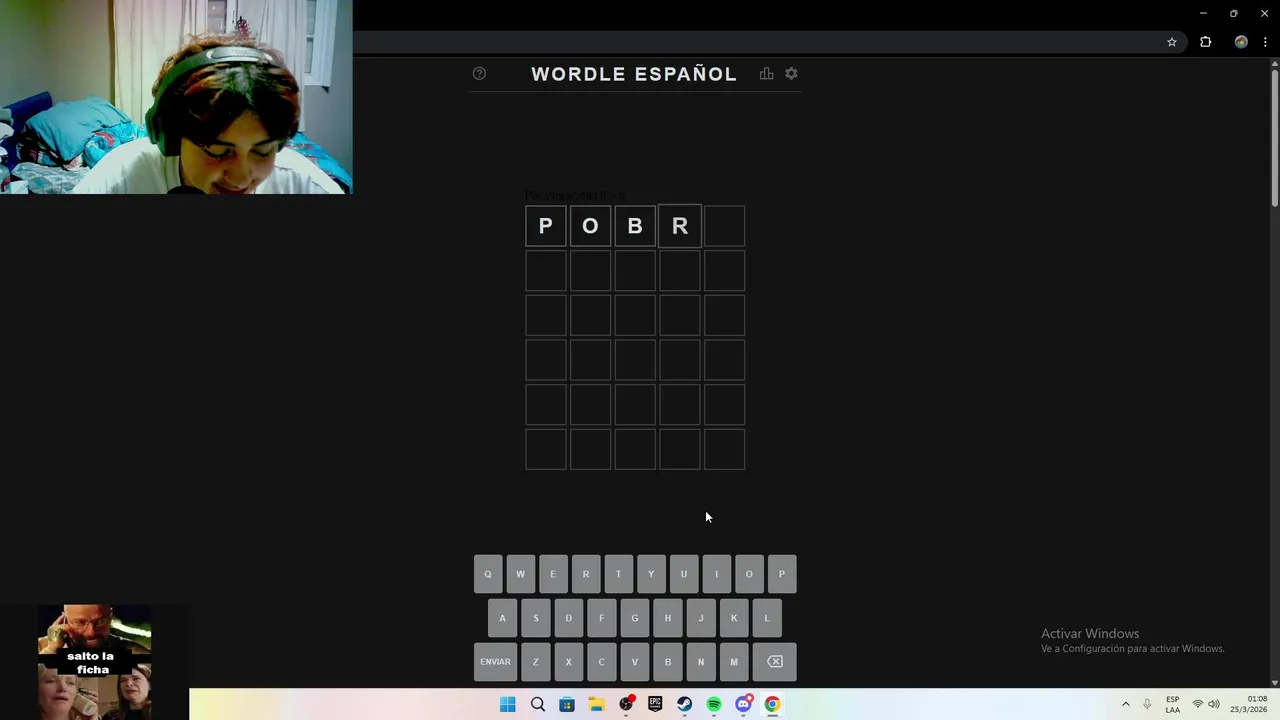The height and width of the screenshot is (720, 1280).
Task: Tap the L key on the on-screen keyboard
Action: point(766,618)
